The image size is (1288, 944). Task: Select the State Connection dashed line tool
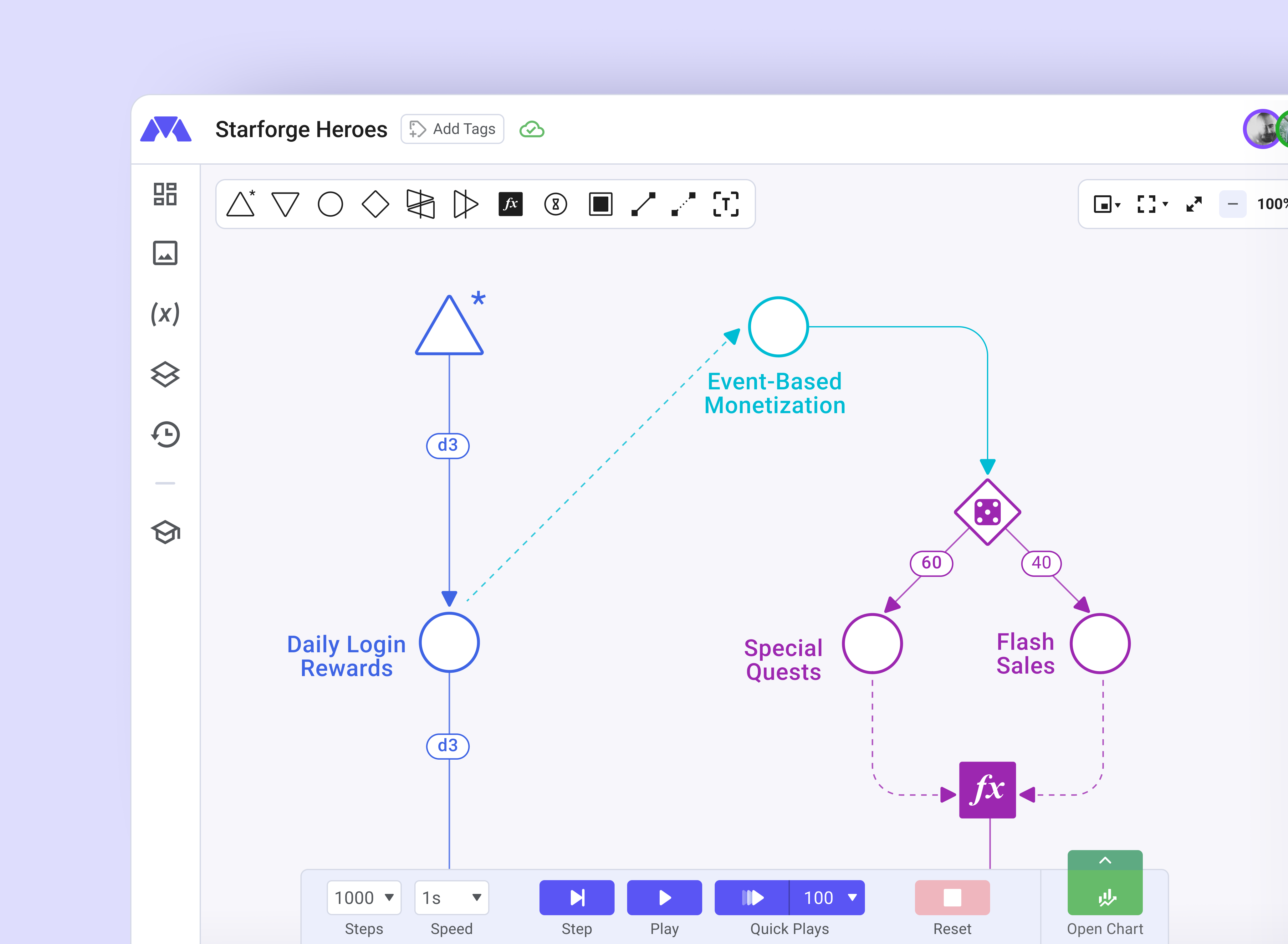pyautogui.click(x=683, y=204)
